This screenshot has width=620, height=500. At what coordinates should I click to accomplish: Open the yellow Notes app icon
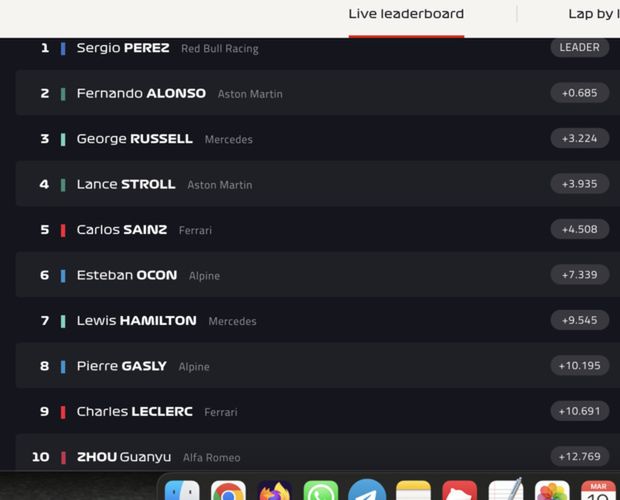coord(413,491)
